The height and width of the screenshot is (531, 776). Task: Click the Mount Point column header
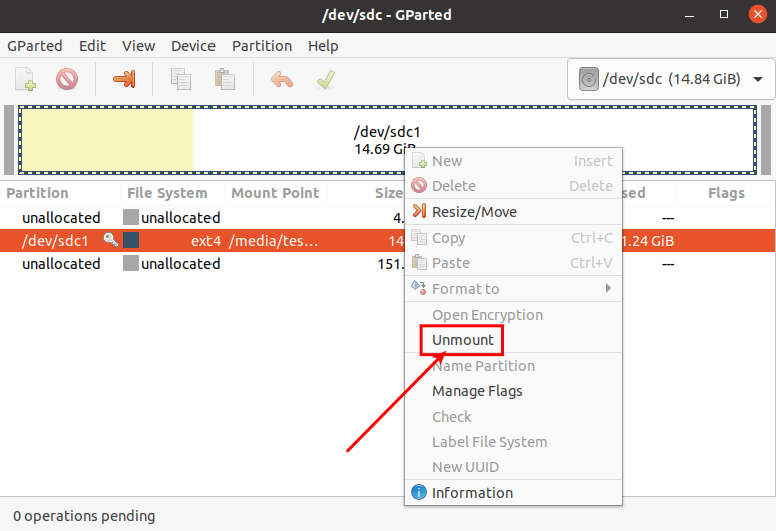tap(275, 193)
